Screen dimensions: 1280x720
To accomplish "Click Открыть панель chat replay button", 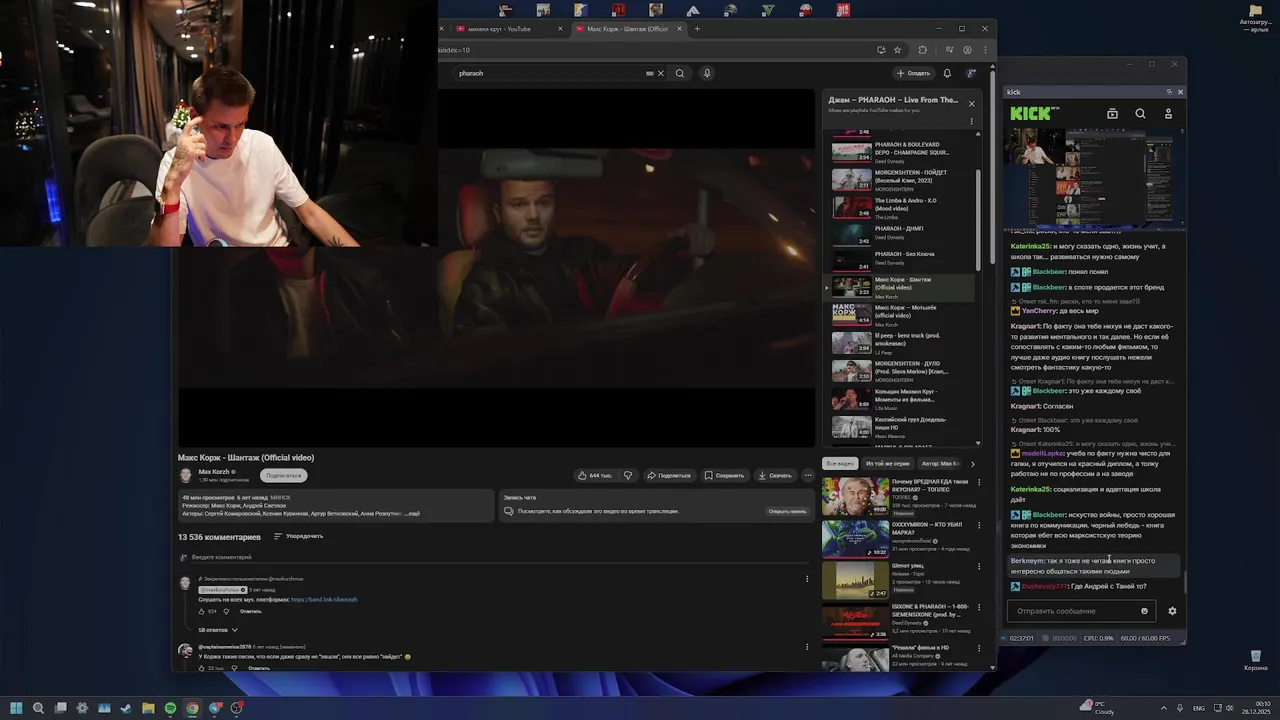I will click(x=787, y=511).
